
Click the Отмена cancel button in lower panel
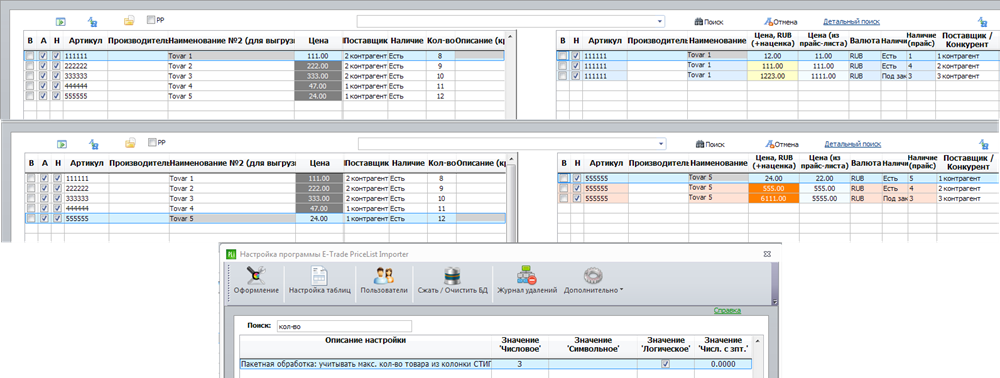(782, 145)
